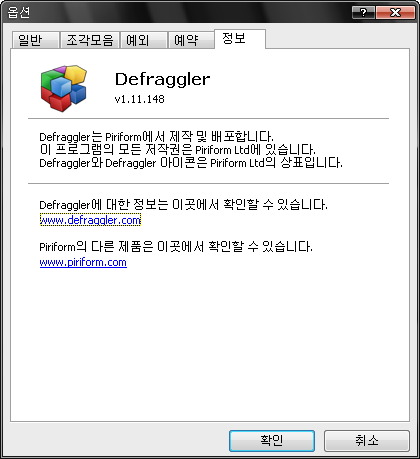The image size is (420, 459).
Task: Close the 옵션 dialog with the X
Action: (395, 13)
